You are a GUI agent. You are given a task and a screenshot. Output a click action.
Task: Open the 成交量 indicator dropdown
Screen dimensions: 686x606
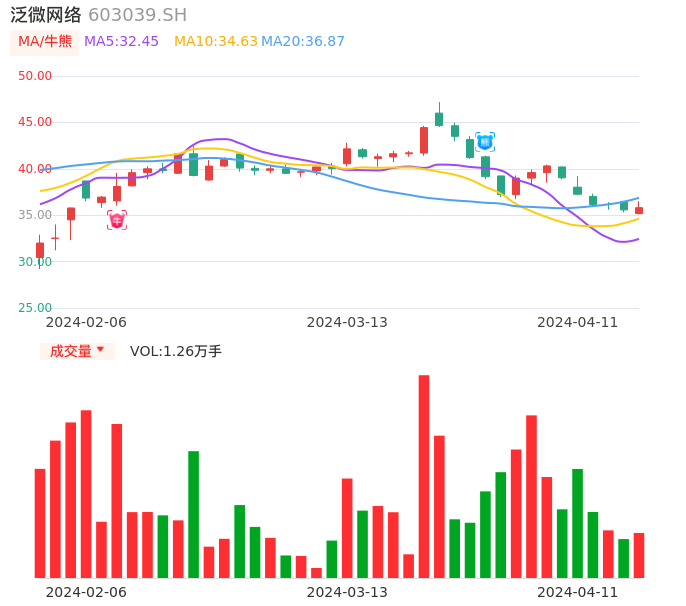click(x=77, y=351)
